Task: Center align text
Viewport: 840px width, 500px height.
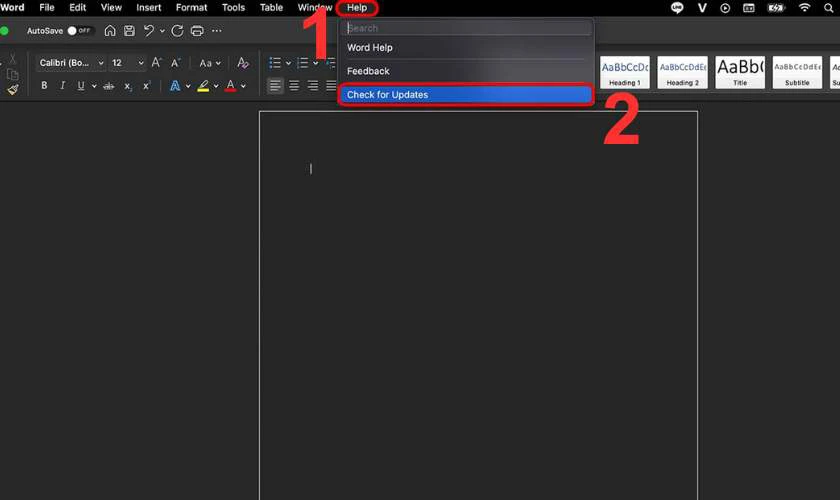Action: (294, 86)
